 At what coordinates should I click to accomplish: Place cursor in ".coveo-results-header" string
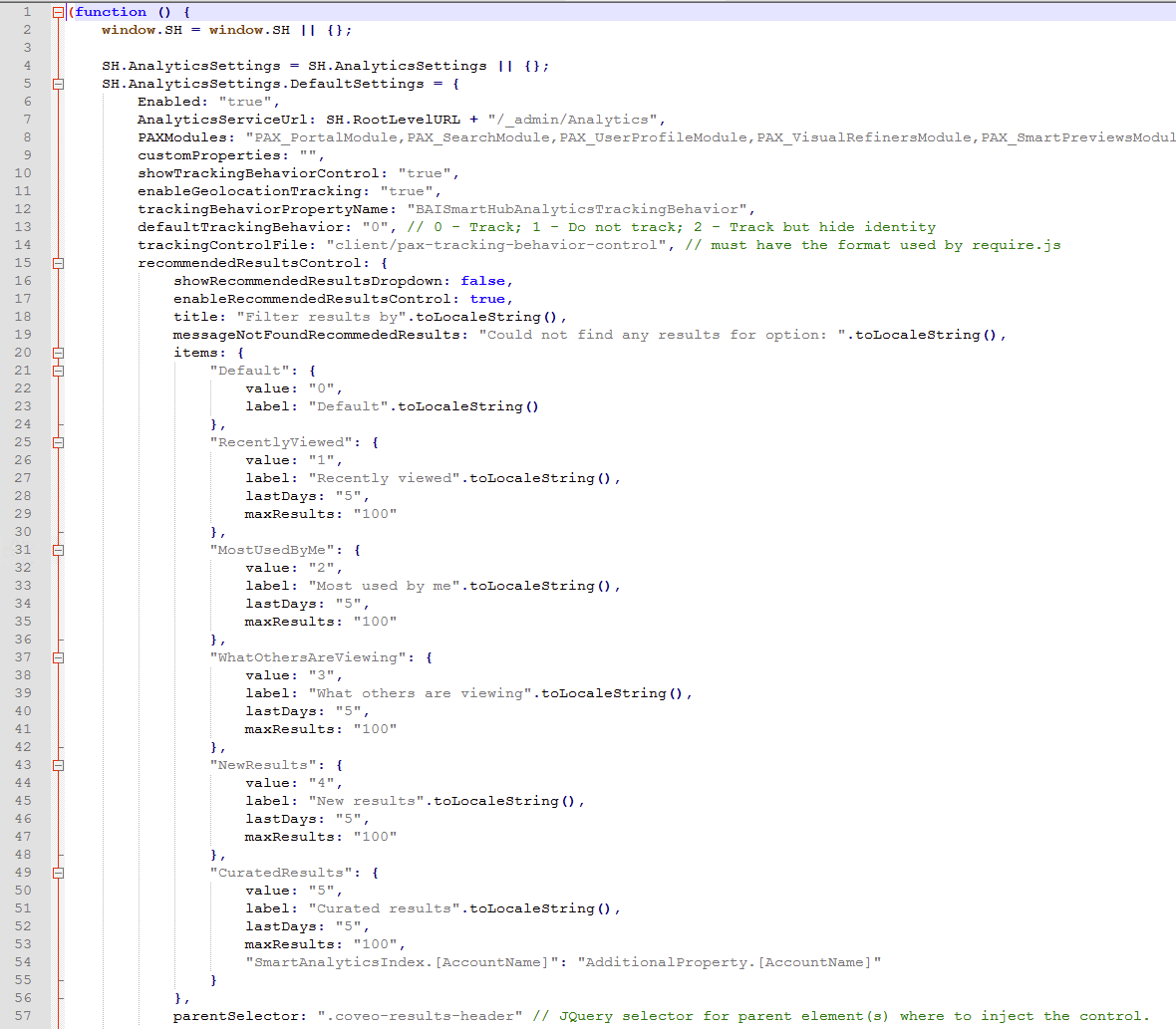(420, 1016)
